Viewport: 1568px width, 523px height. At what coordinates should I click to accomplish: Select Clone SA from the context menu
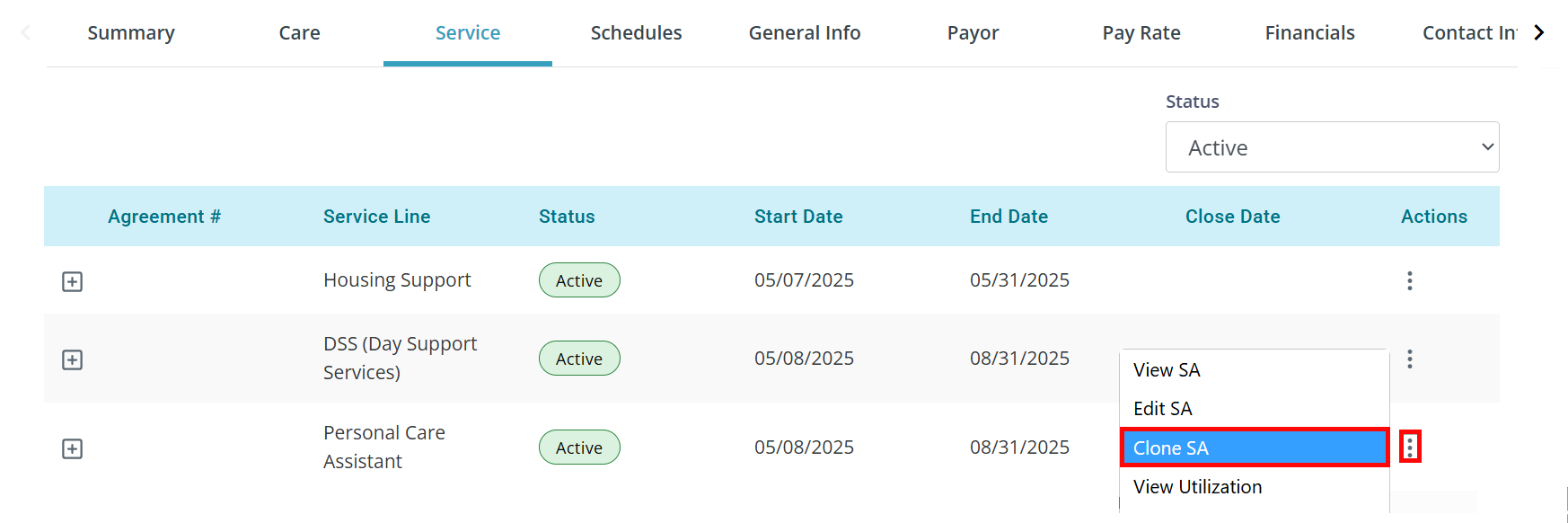1255,448
